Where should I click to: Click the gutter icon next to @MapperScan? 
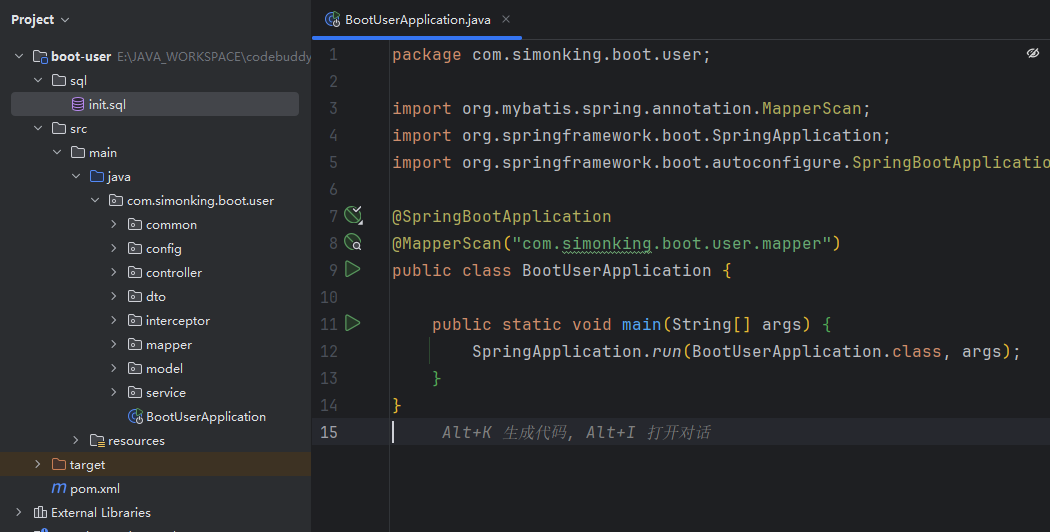[353, 242]
